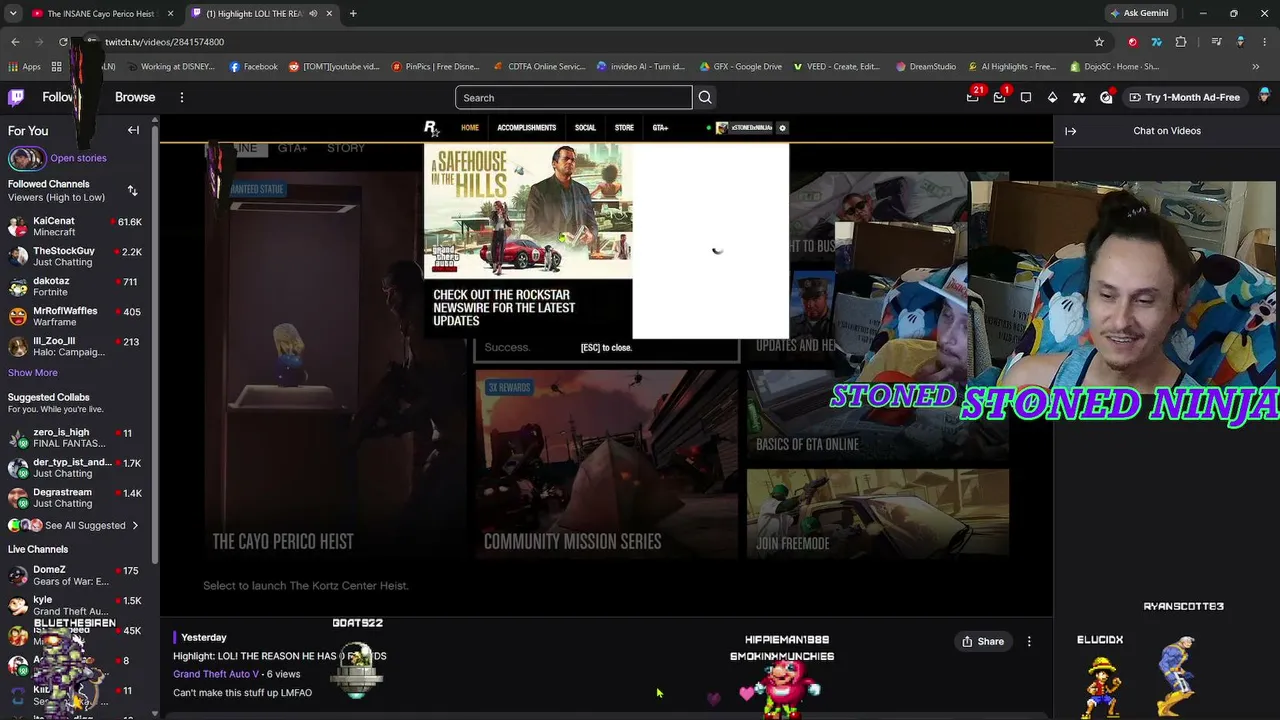The width and height of the screenshot is (1280, 720).
Task: Open the Apps bookmarks shortcut
Action: (24, 67)
